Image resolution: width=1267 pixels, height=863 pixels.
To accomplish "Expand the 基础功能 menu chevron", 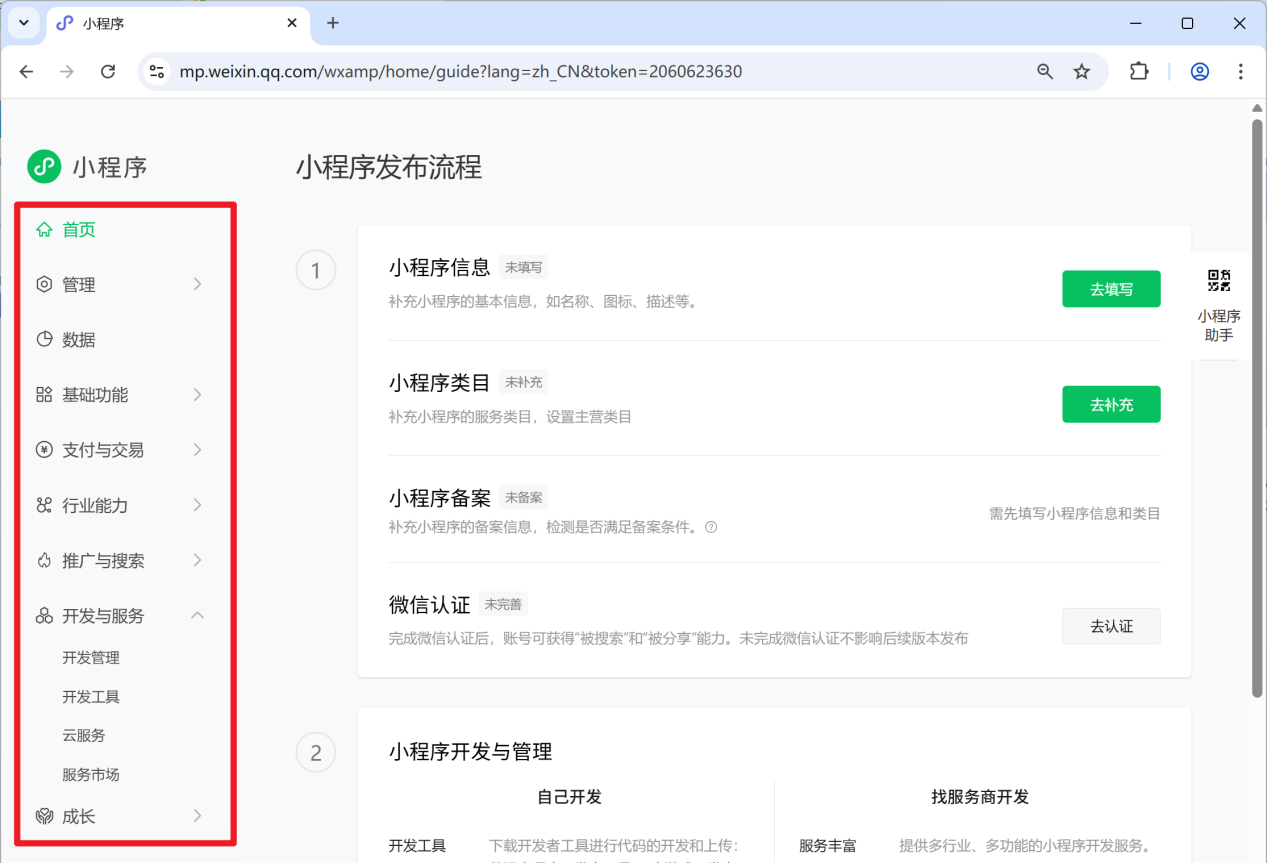I will 198,395.
